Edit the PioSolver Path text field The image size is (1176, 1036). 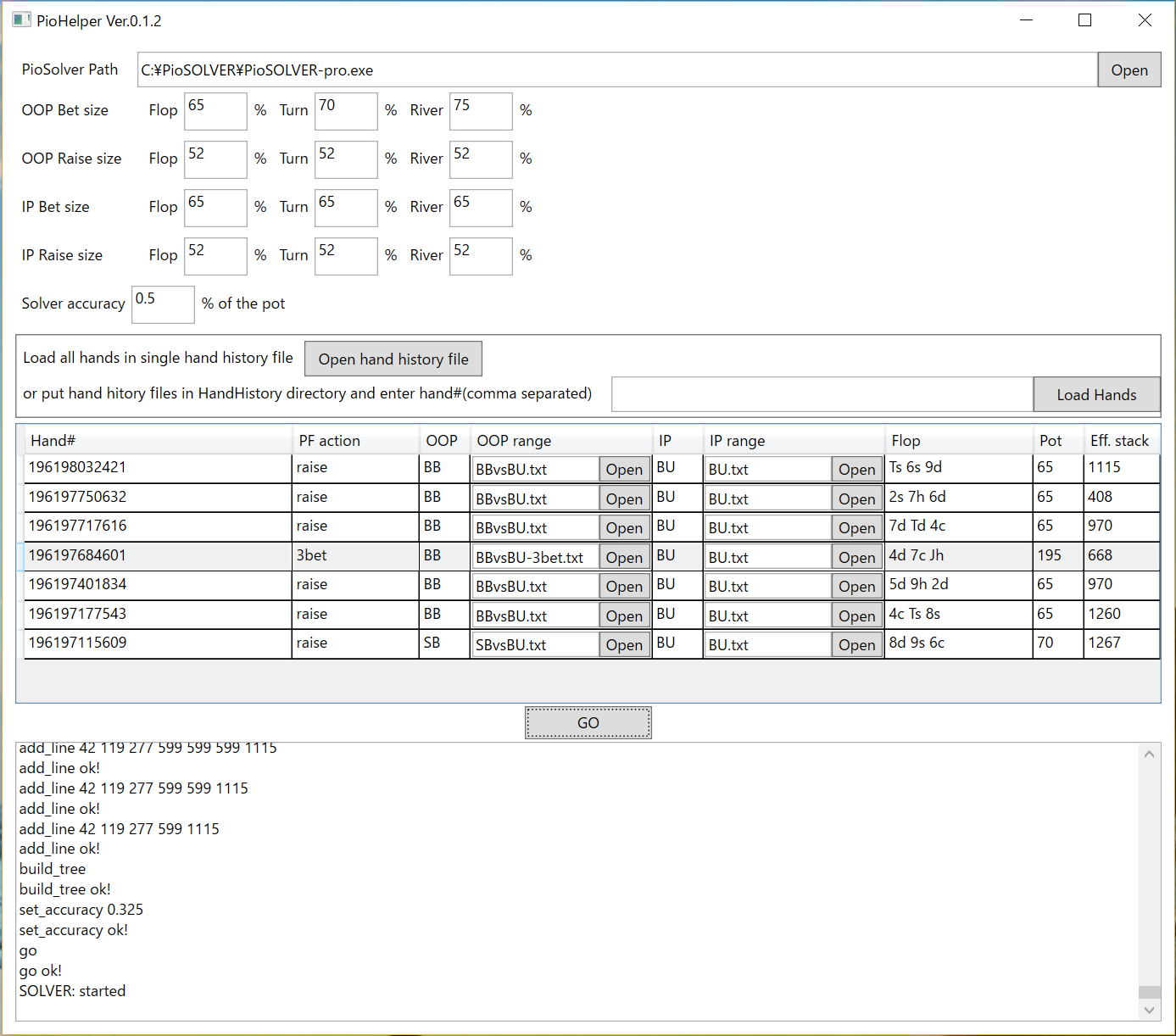(617, 70)
